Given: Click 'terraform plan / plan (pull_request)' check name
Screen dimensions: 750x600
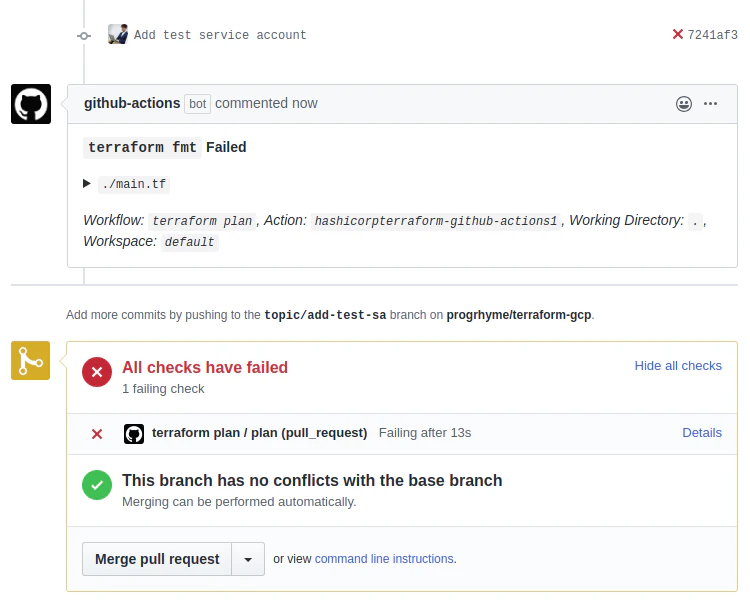Looking at the screenshot, I should pyautogui.click(x=260, y=433).
